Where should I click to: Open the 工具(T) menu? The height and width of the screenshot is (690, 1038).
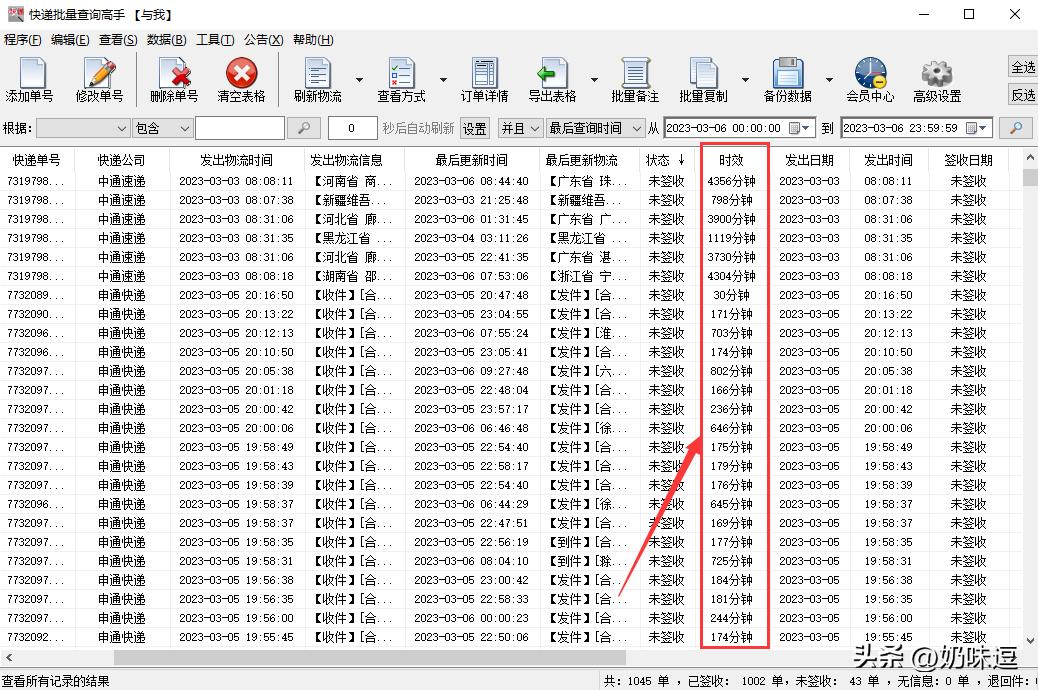pos(215,40)
